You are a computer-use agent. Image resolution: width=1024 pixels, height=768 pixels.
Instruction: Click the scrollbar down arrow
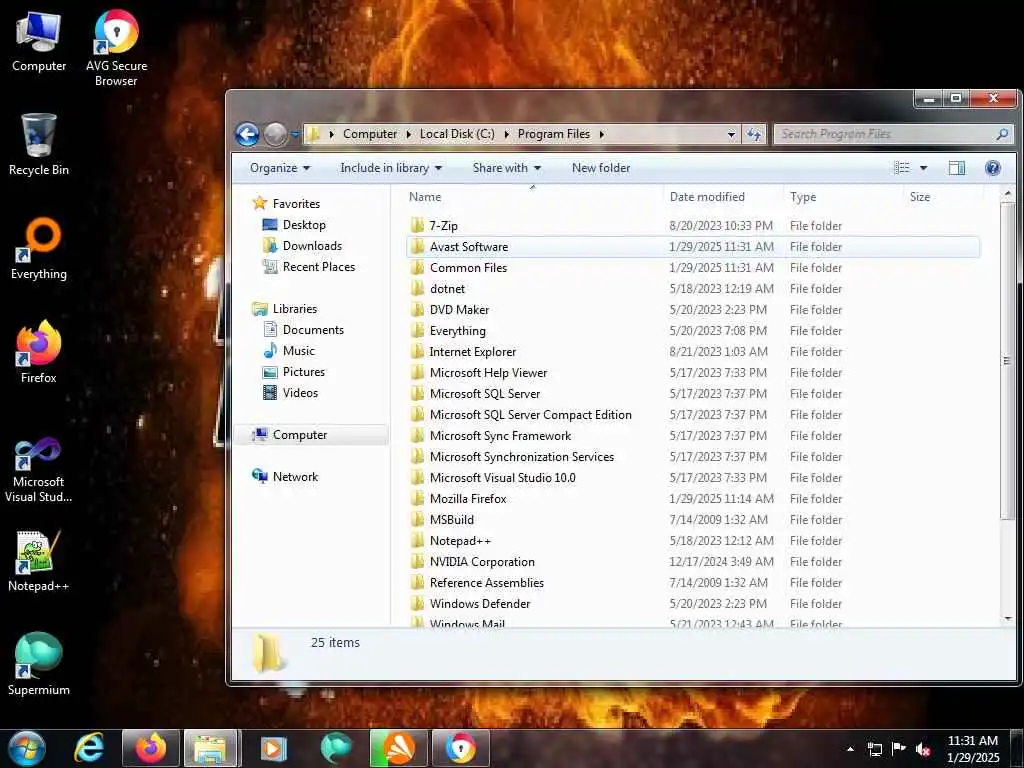click(1007, 618)
